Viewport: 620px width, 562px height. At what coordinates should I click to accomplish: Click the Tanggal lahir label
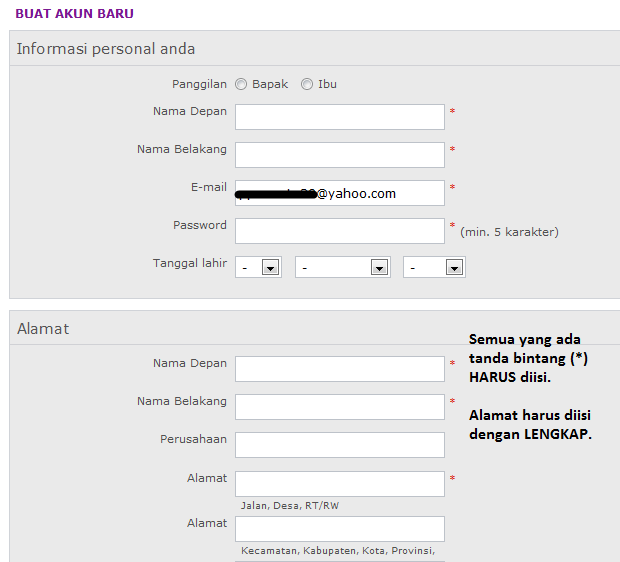tap(189, 264)
